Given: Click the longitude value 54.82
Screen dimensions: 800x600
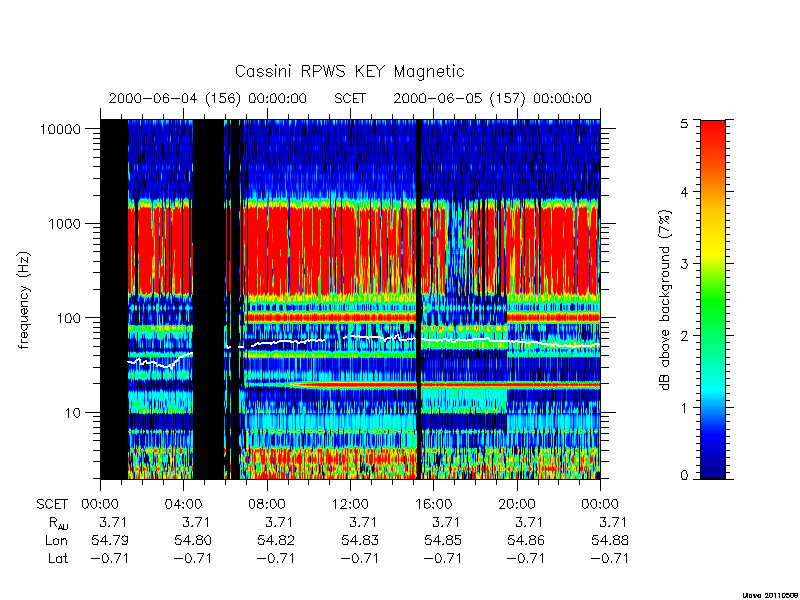Looking at the screenshot, I should point(276,540).
